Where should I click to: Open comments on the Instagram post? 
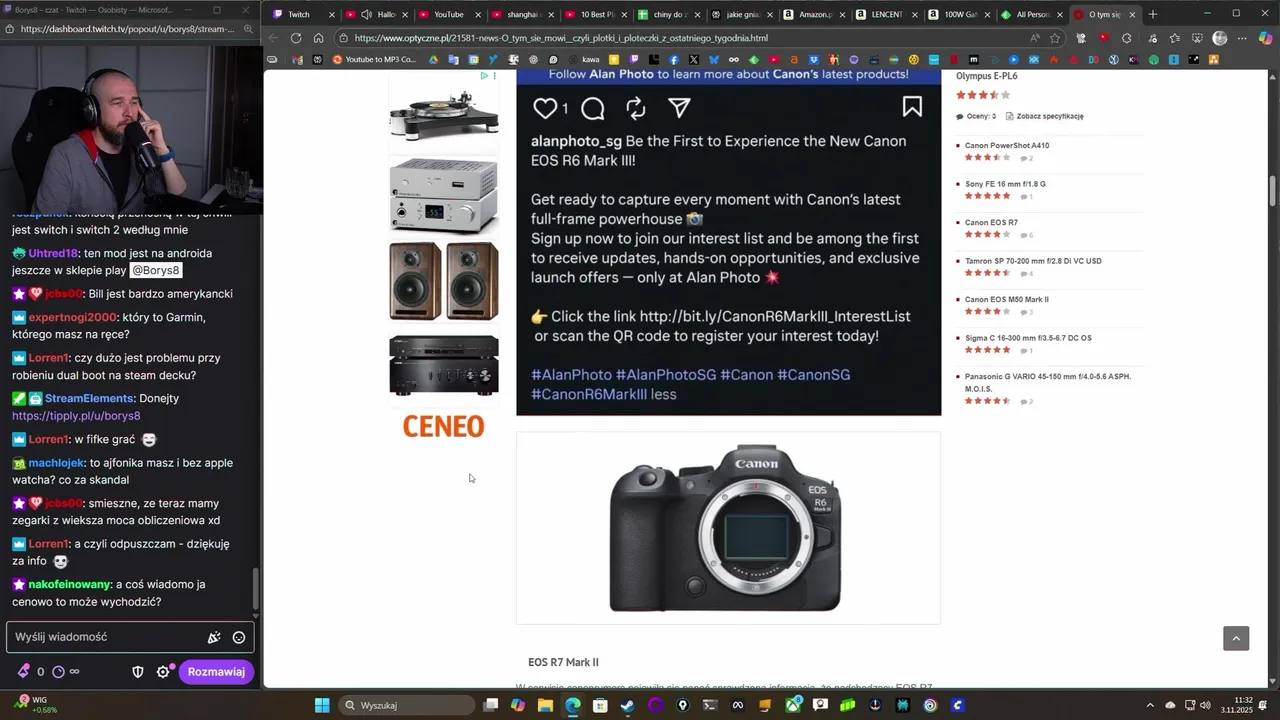pos(592,108)
